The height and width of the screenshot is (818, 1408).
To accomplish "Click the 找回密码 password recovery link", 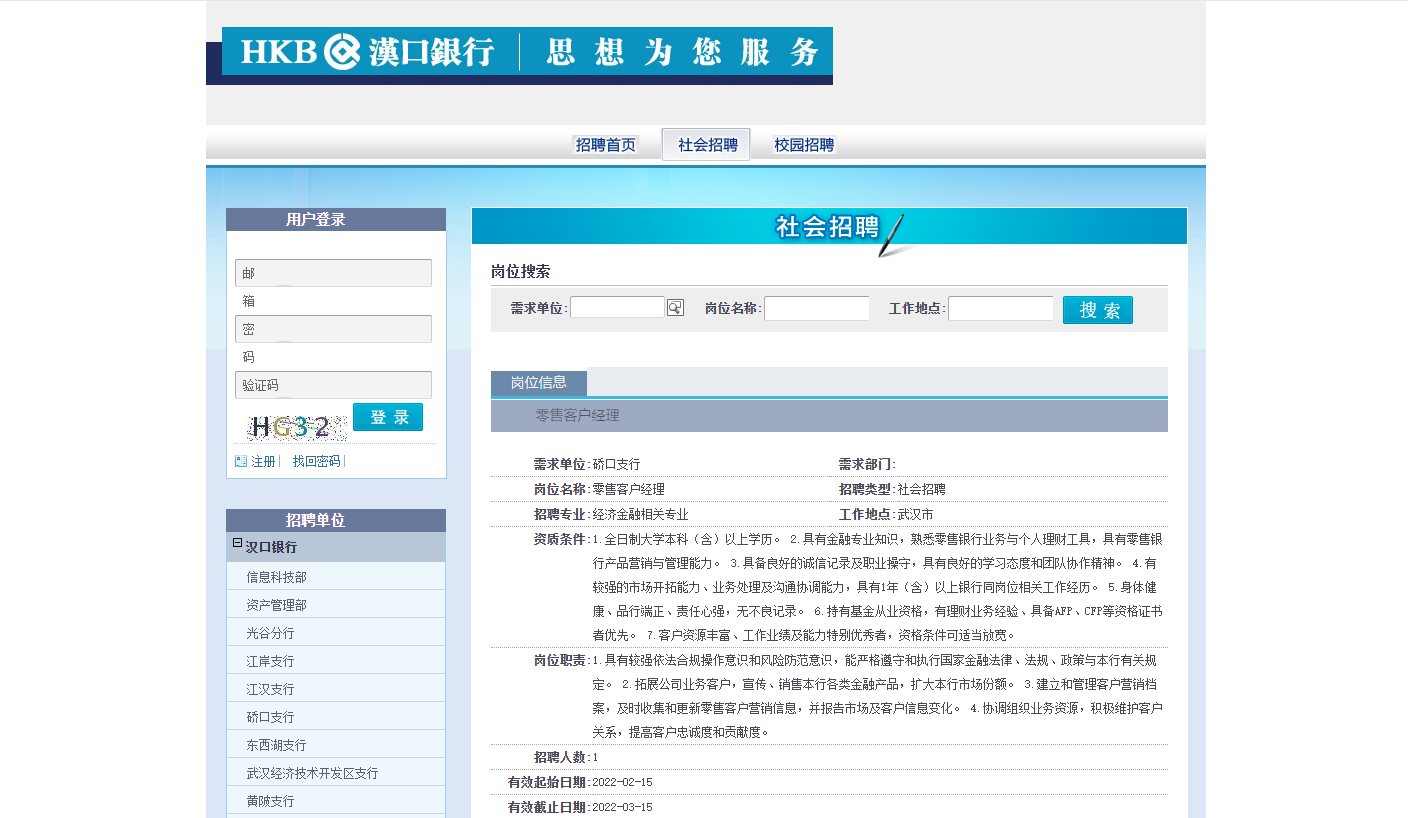I will 316,461.
